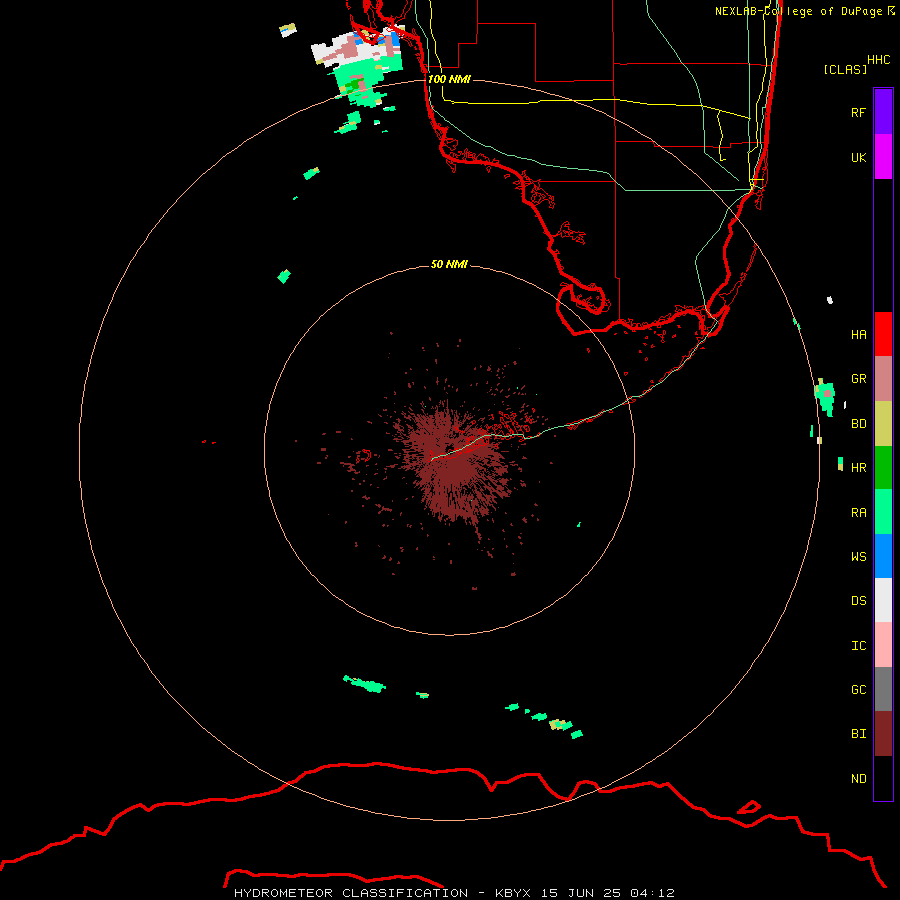Click the RA light green legend swatch

883,512
